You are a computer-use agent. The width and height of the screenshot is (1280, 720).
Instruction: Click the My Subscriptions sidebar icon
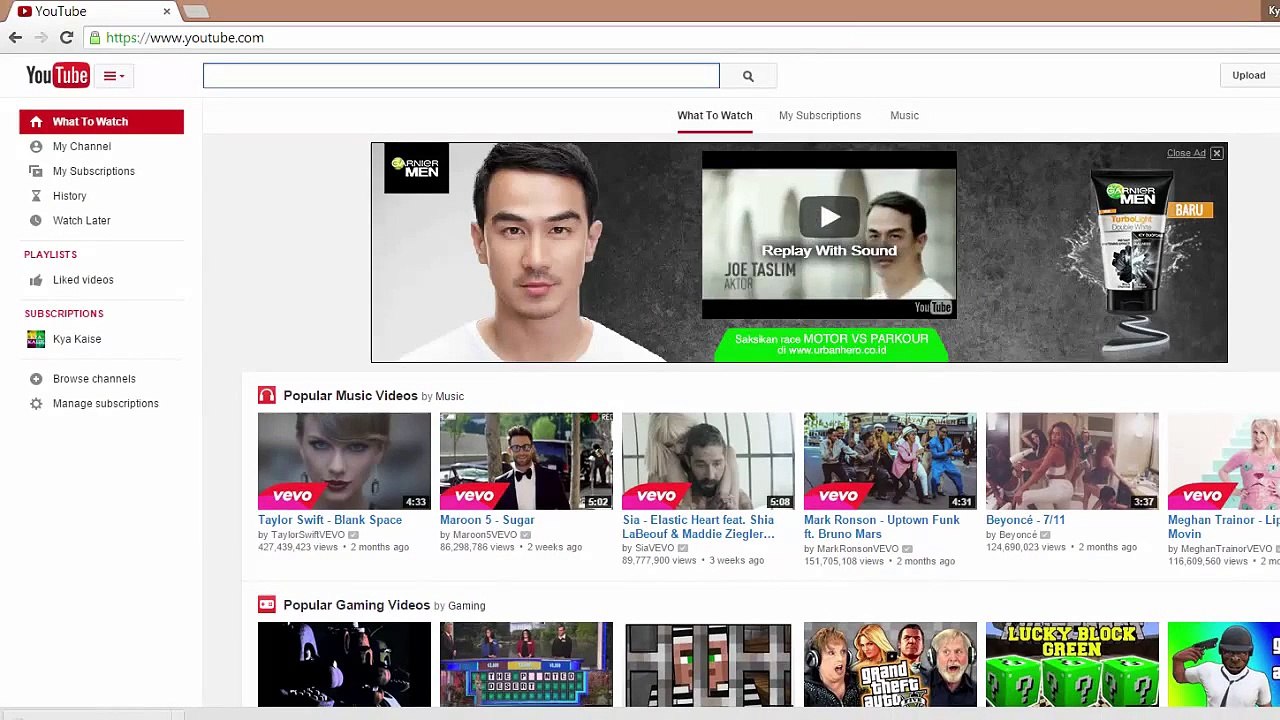[36, 171]
